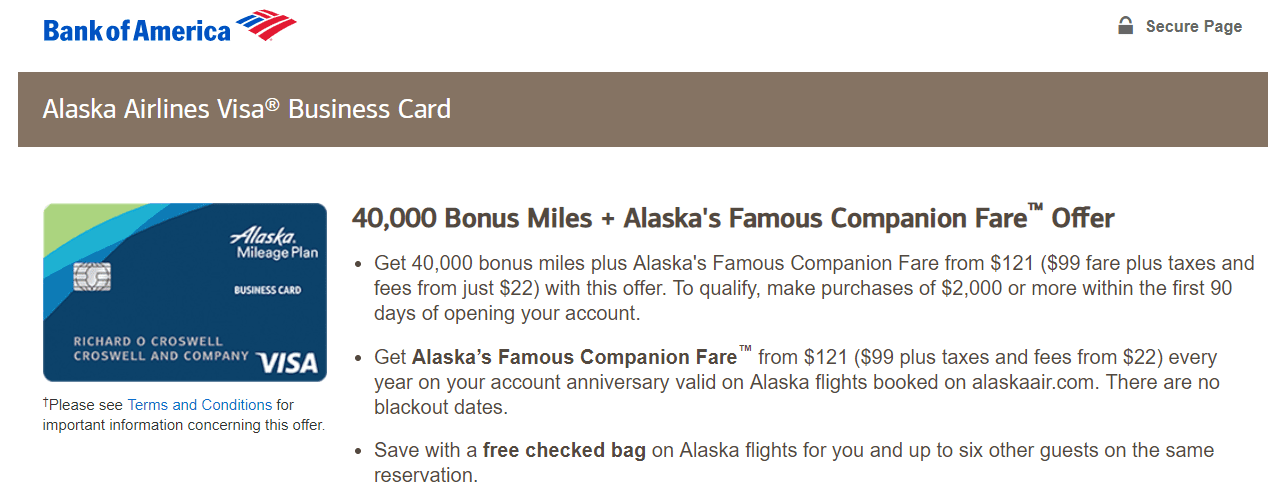Image resolution: width=1286 pixels, height=485 pixels.
Task: Click the 40,000 Bonus Miles offer heading
Action: (x=733, y=218)
